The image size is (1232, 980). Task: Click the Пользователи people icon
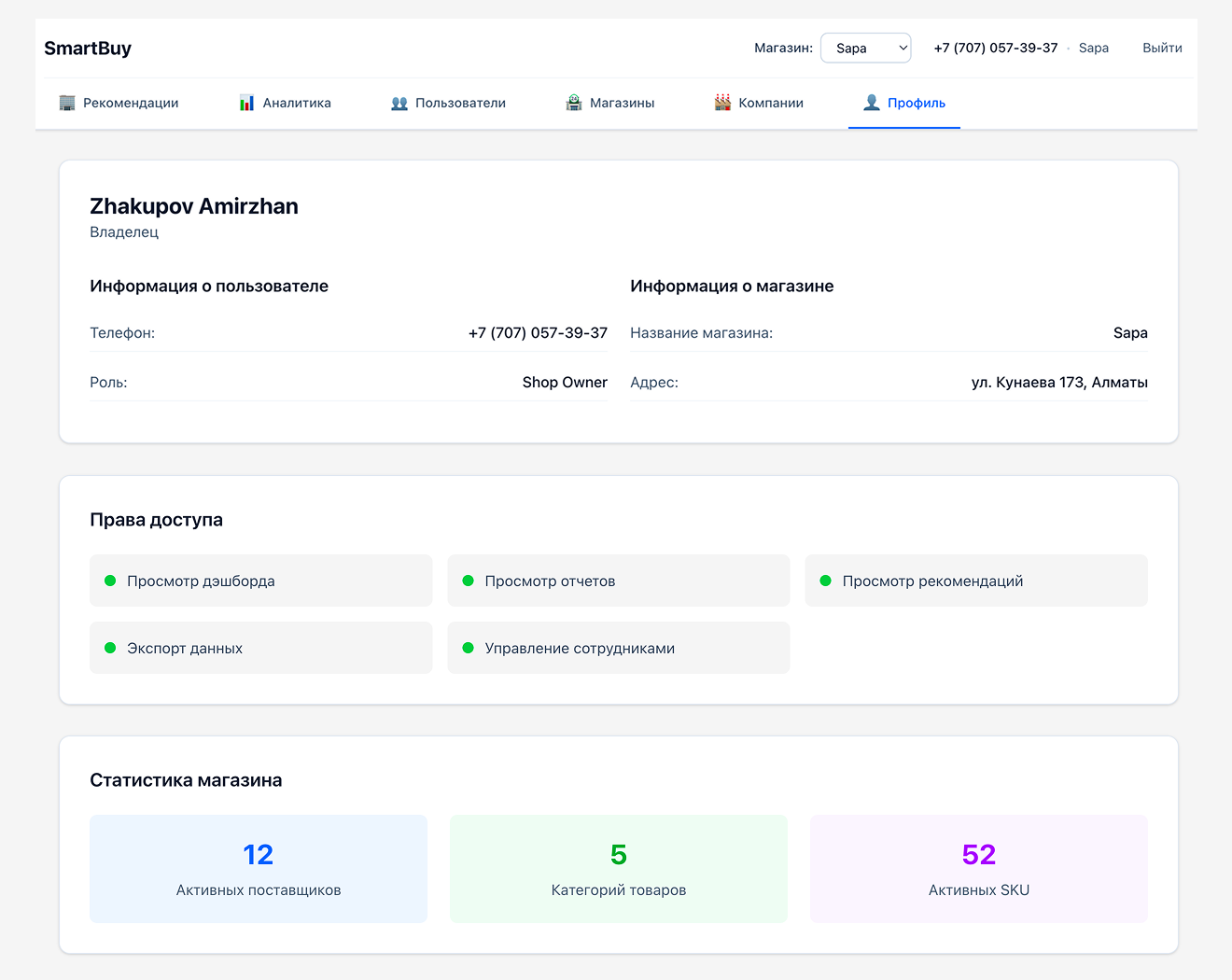click(399, 103)
